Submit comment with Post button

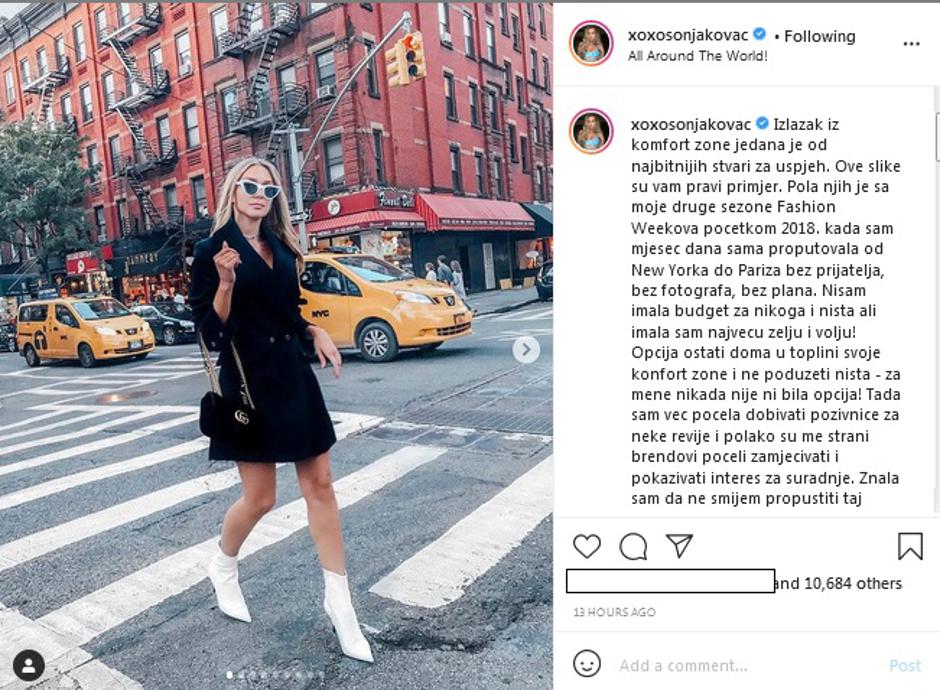(905, 665)
